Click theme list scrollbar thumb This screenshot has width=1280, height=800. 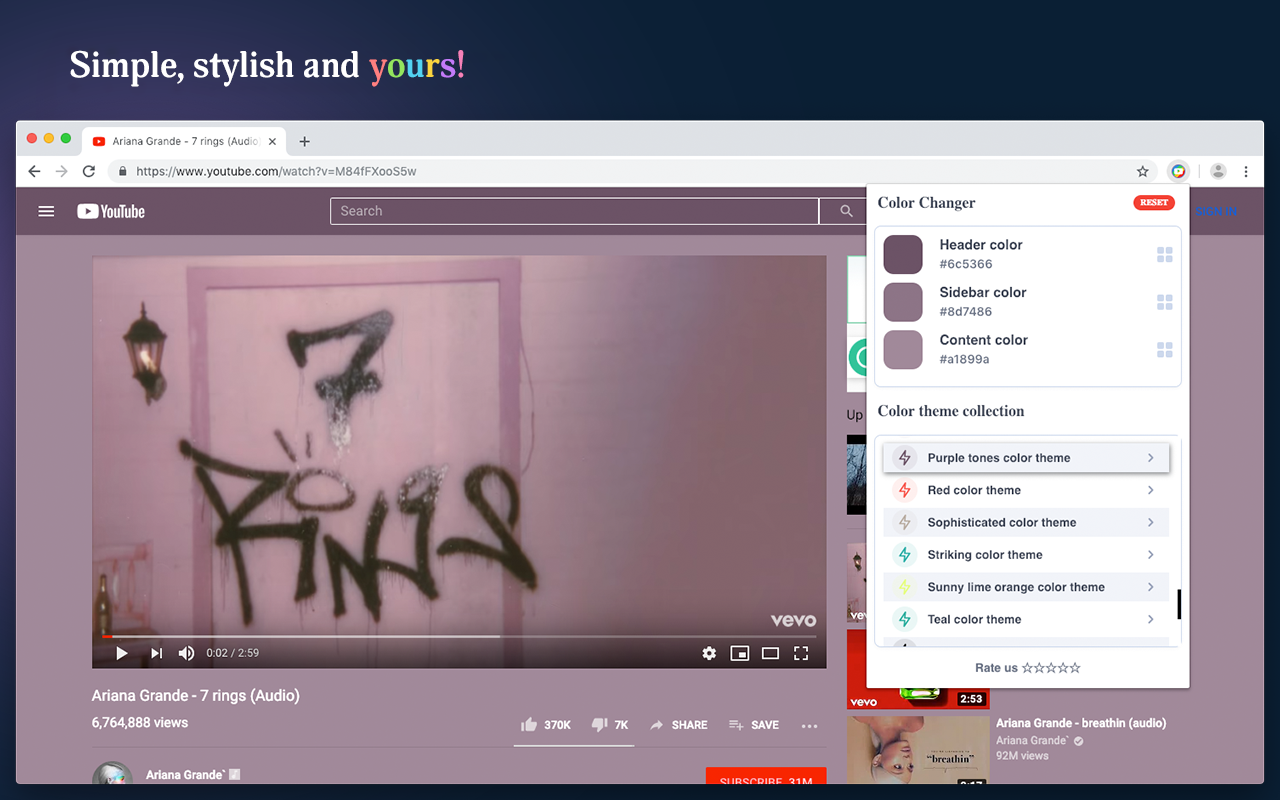(1179, 604)
